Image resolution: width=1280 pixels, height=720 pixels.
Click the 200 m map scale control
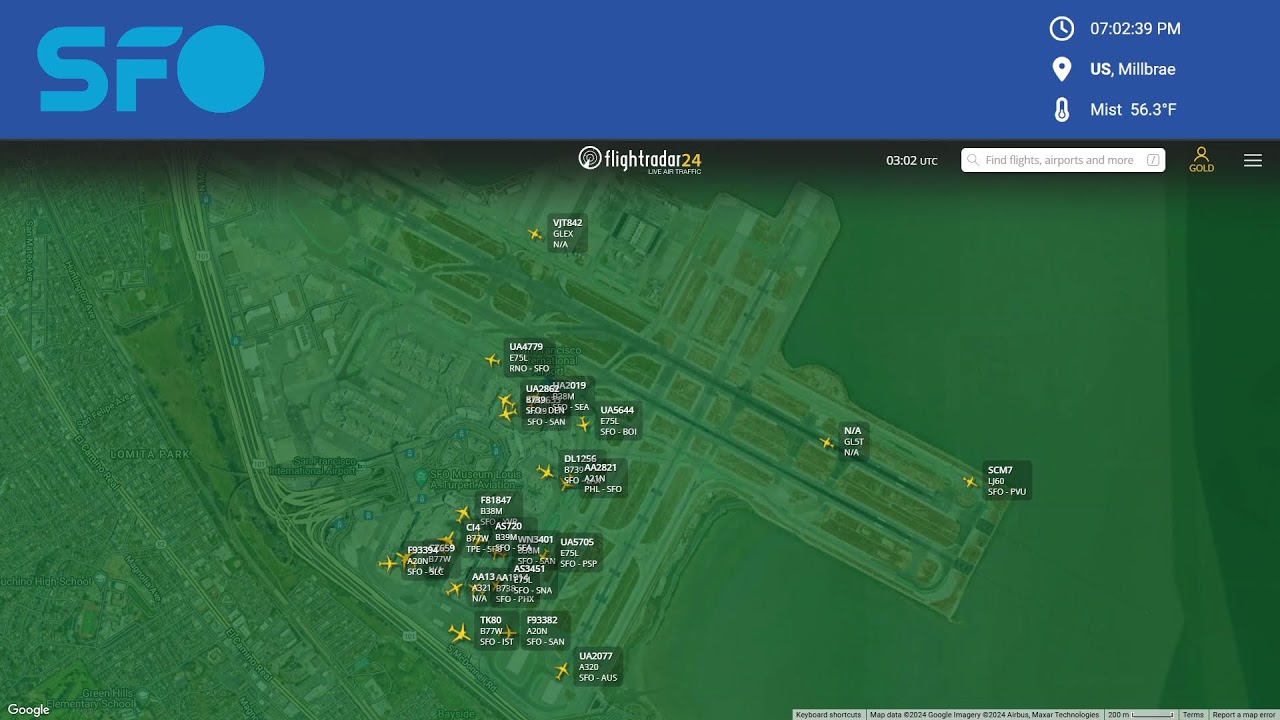tap(1140, 715)
